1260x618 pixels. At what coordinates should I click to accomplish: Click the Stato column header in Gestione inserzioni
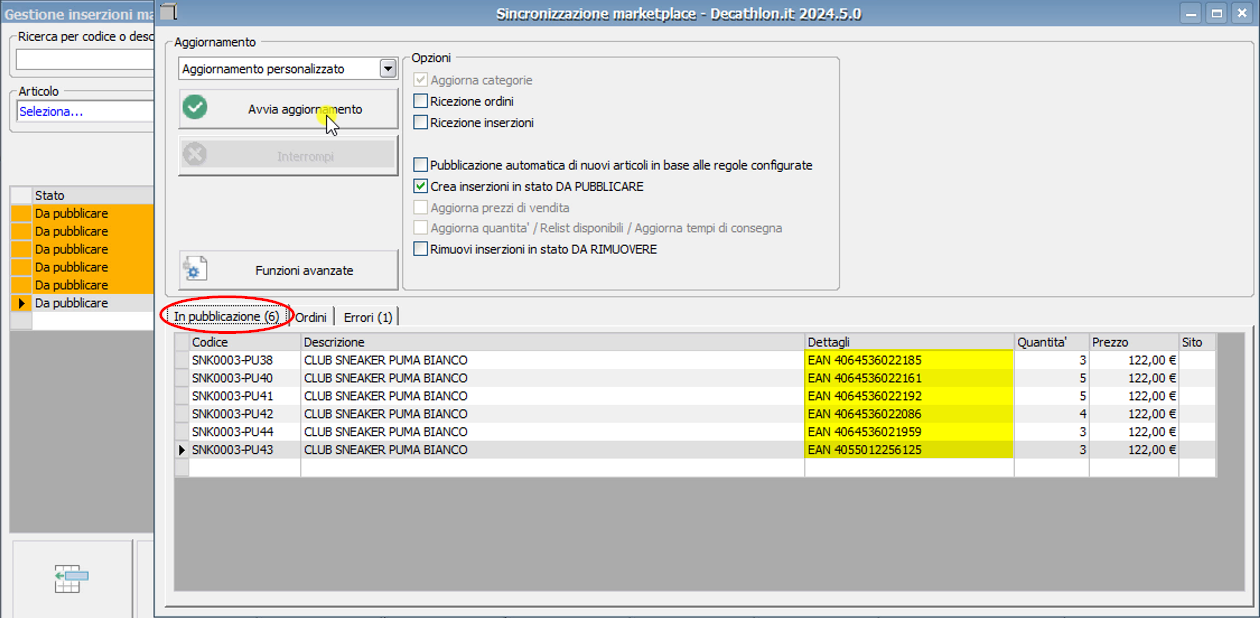pyautogui.click(x=93, y=195)
